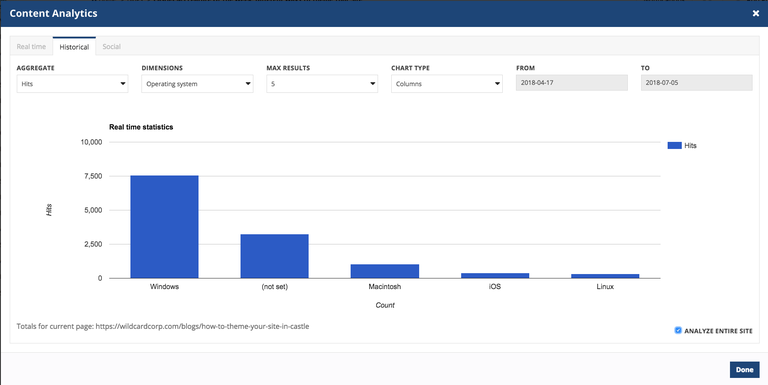The image size is (768, 385).
Task: Open the Max Results dropdown showing 5
Action: [x=322, y=84]
